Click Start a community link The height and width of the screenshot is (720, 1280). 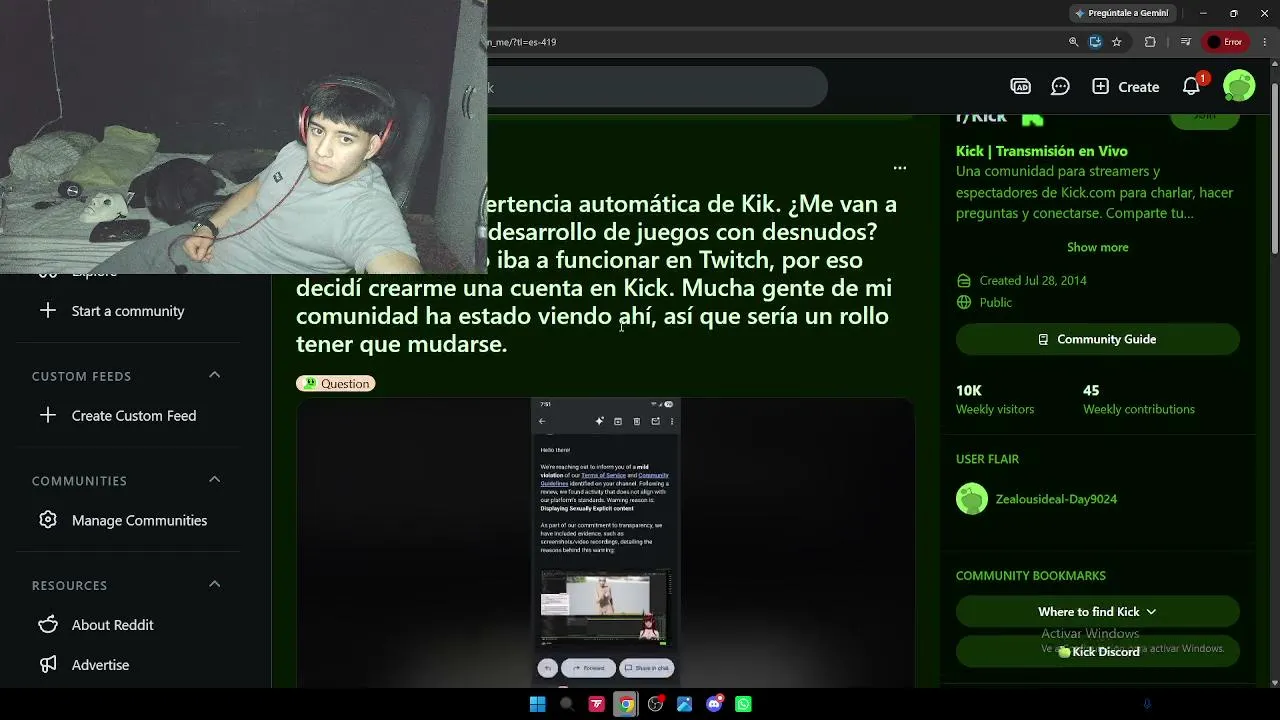tap(128, 311)
